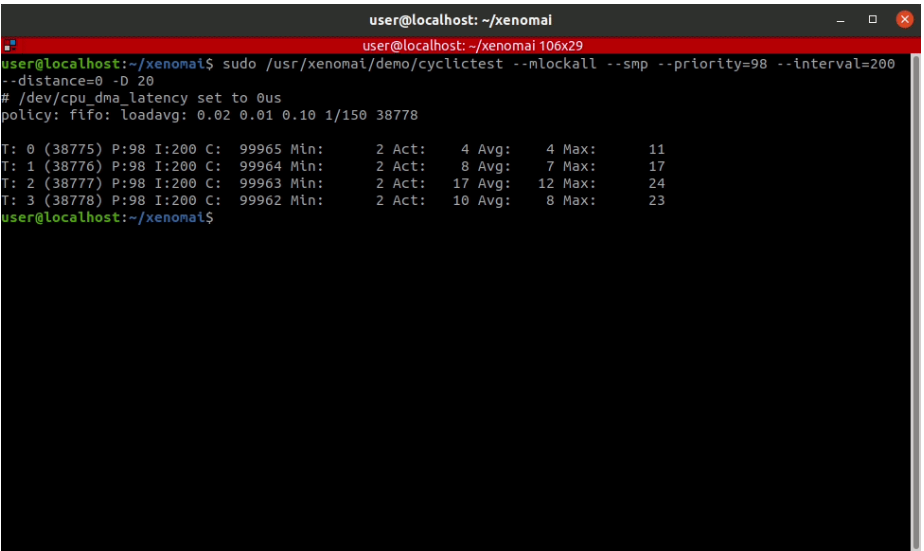Click the Max value 24 for thread 2
This screenshot has height=551, width=924.
656,183
